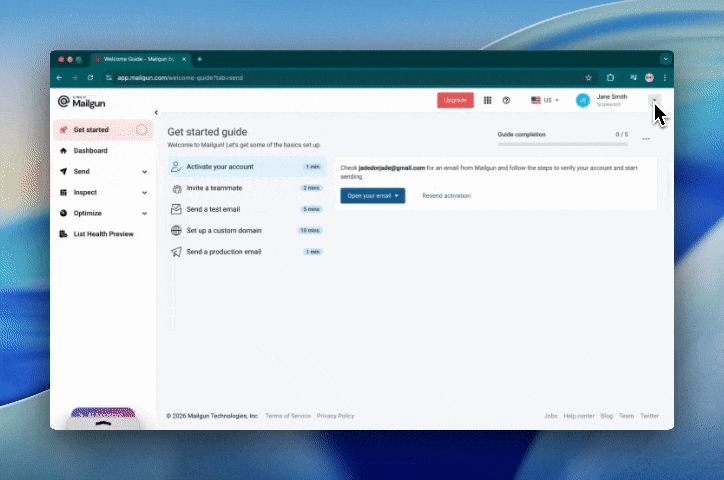Click the Send a test email envelope icon
The image size is (724, 480).
click(x=176, y=209)
